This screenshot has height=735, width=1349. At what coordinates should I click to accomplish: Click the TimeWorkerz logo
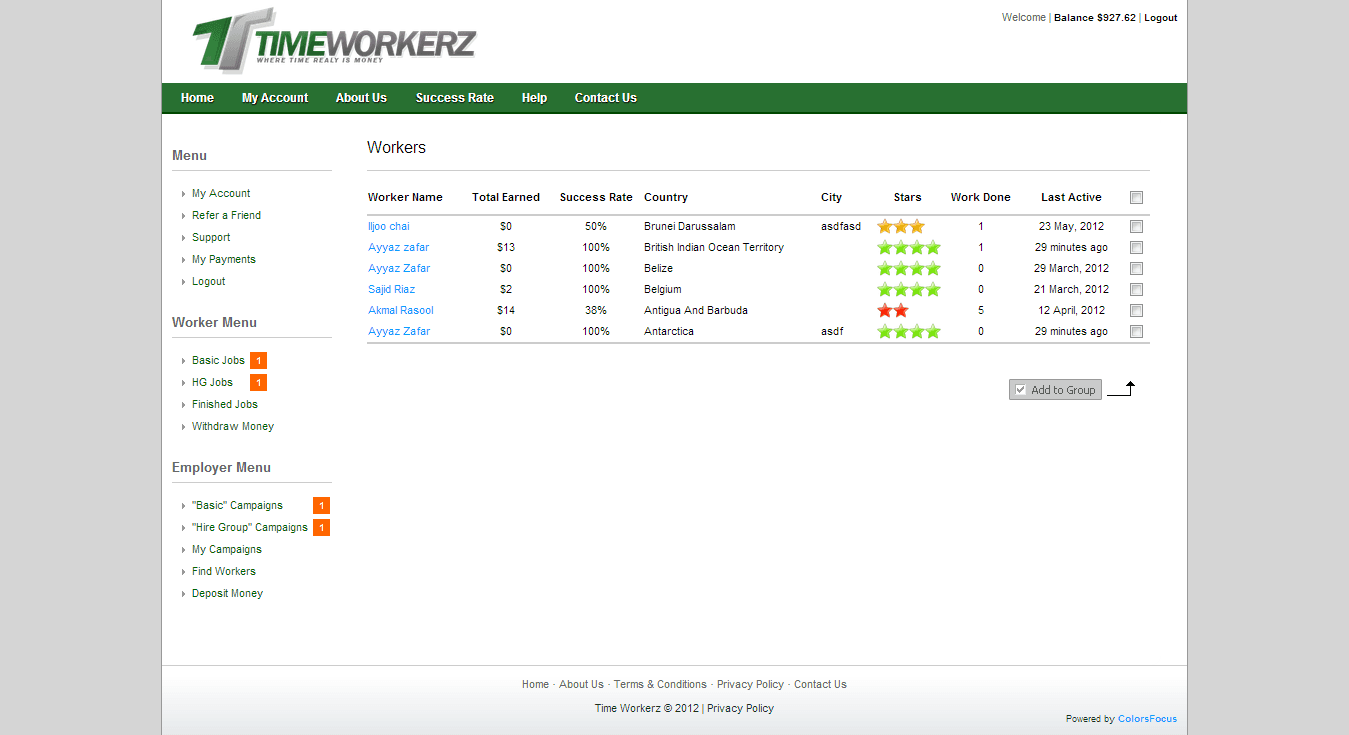[334, 41]
